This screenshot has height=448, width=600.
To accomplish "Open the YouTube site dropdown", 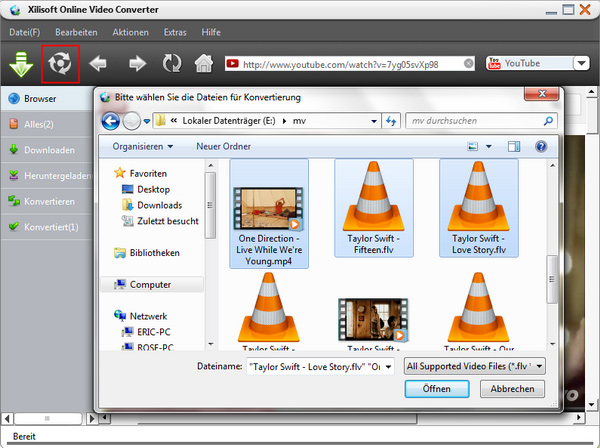I will [581, 64].
